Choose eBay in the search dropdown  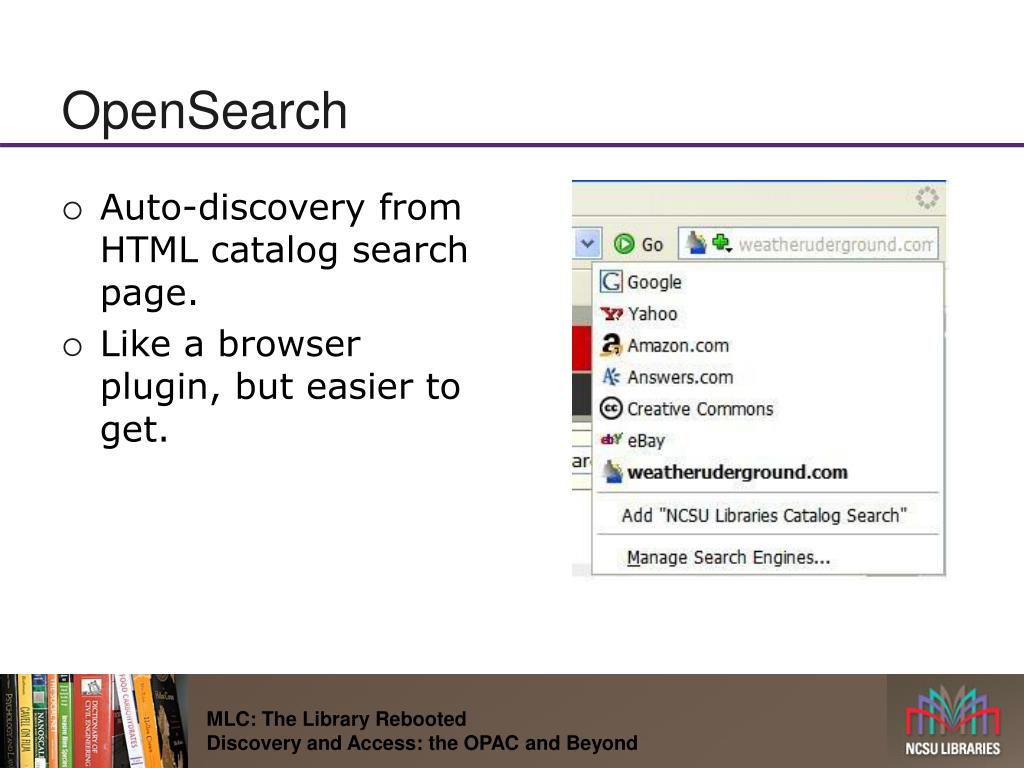[x=768, y=440]
